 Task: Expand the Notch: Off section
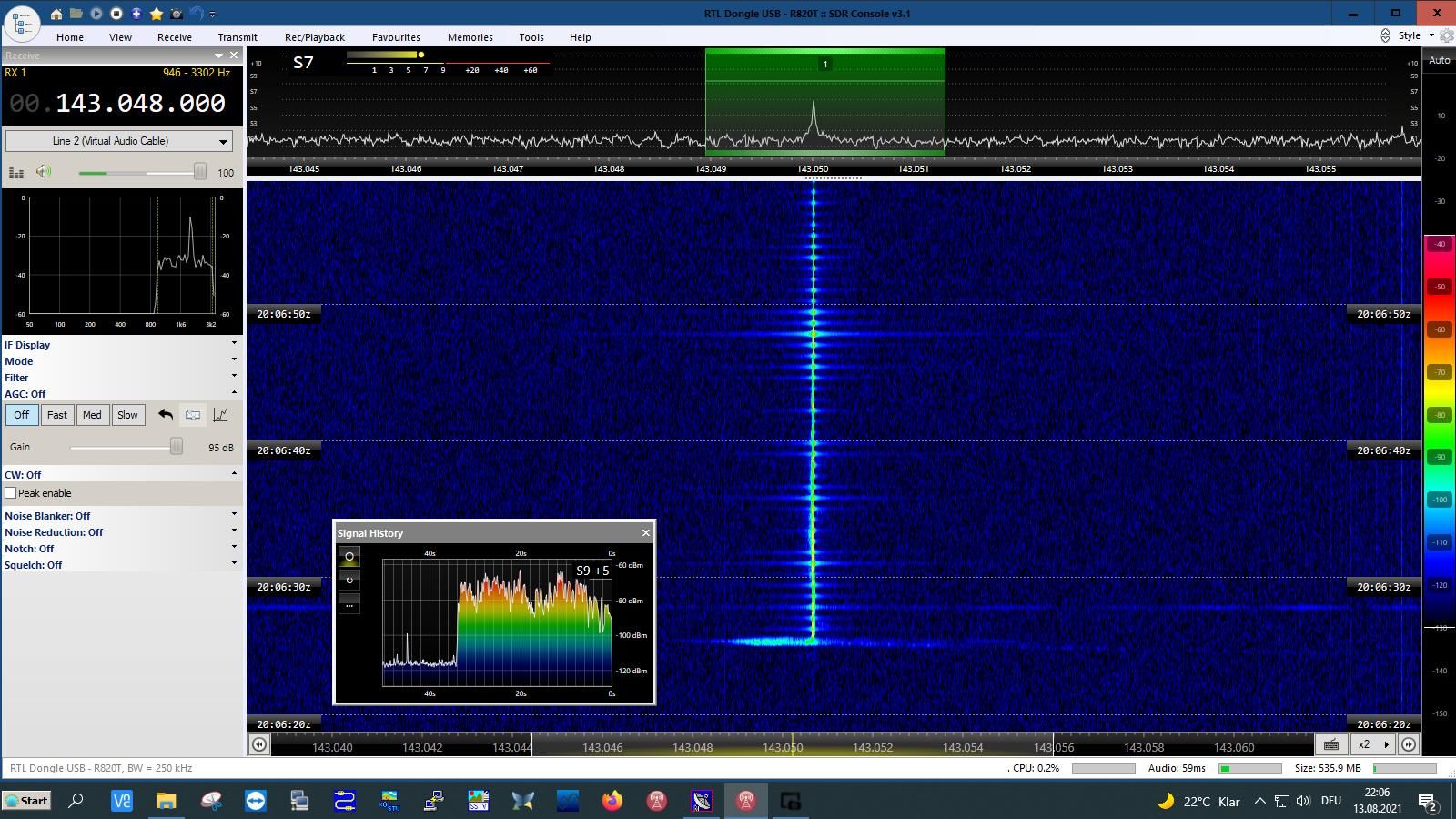pos(122,549)
